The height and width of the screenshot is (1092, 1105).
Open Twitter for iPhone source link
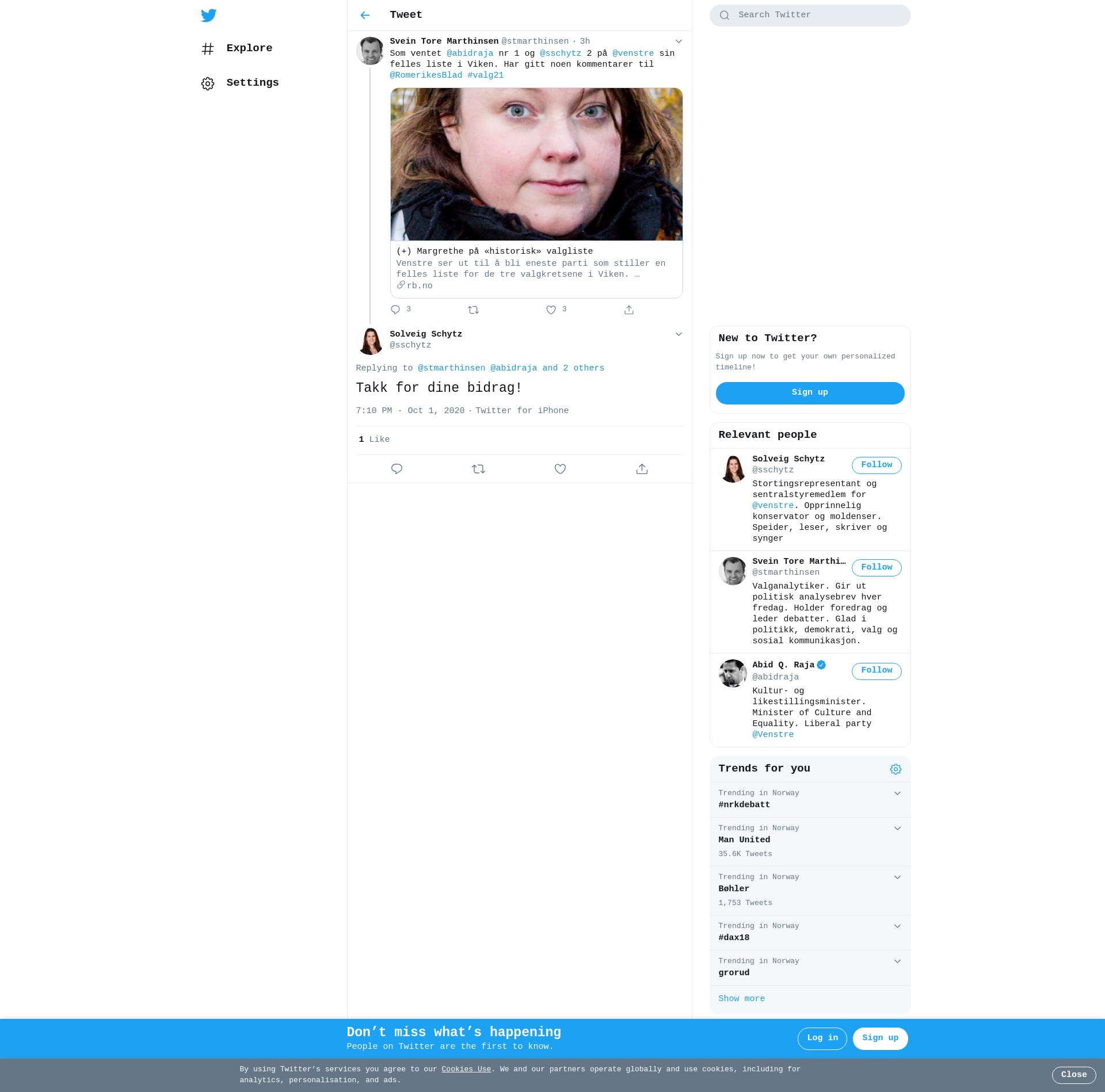(x=521, y=411)
